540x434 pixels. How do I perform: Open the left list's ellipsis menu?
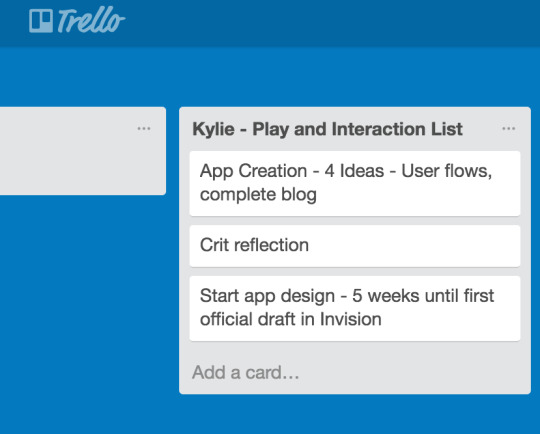144,129
